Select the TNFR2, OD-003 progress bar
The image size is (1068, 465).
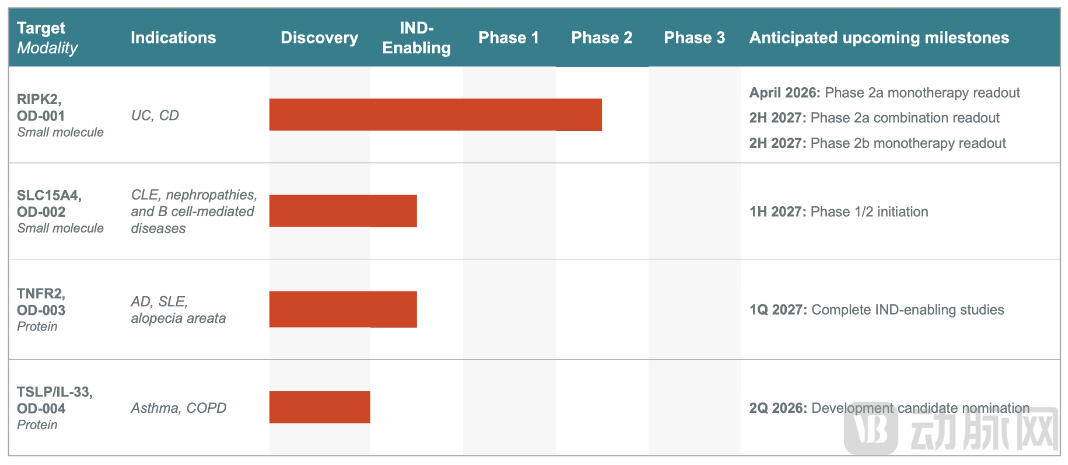click(343, 309)
